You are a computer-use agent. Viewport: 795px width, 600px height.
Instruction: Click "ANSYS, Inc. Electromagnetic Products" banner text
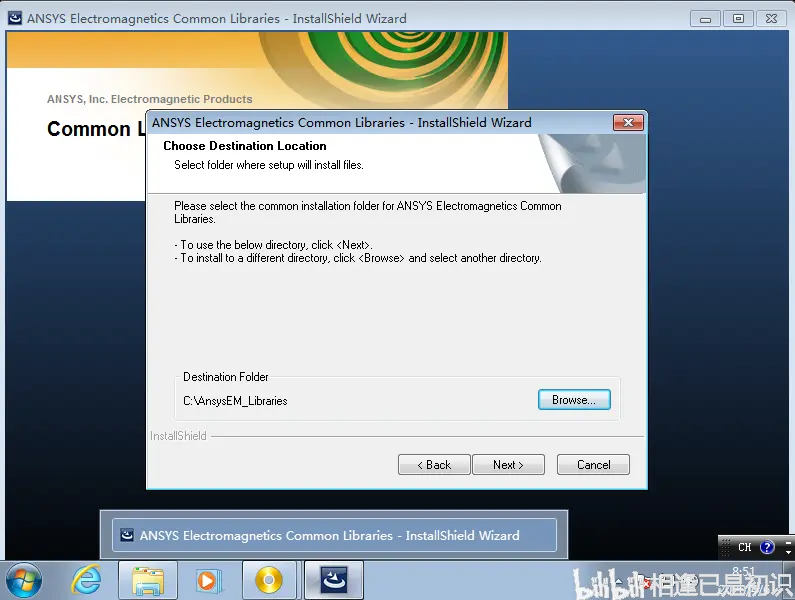150,99
